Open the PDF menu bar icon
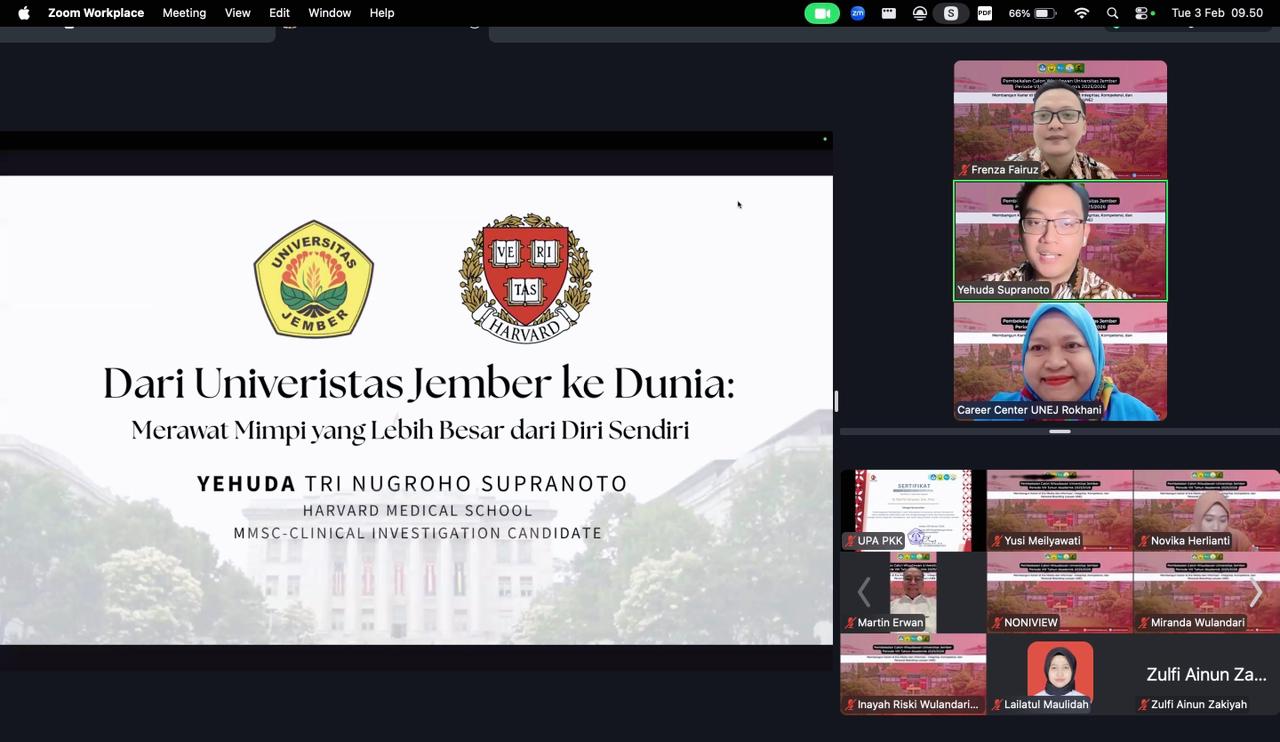 [984, 13]
